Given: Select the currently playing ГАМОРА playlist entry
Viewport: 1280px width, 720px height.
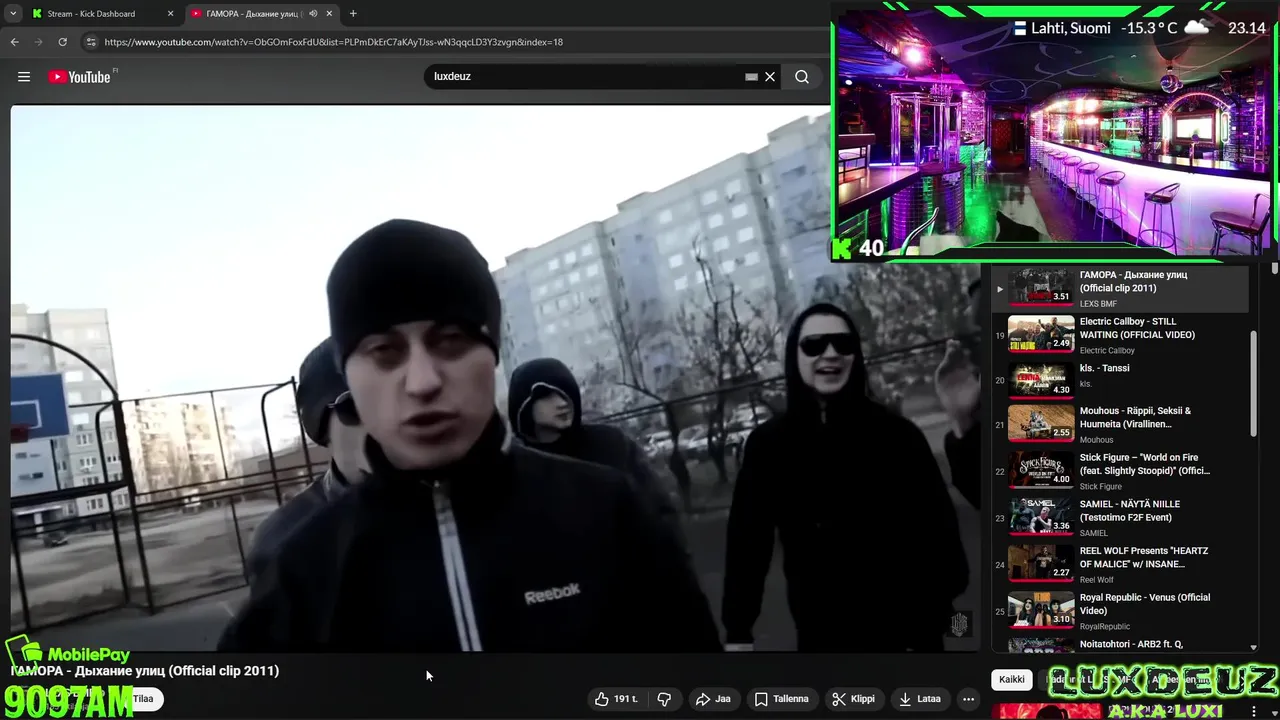Looking at the screenshot, I should (x=1120, y=289).
